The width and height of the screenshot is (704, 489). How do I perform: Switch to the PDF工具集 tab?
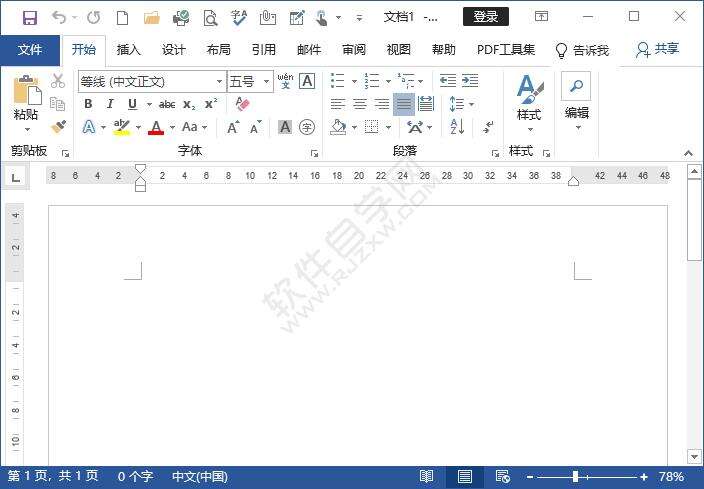(x=506, y=49)
